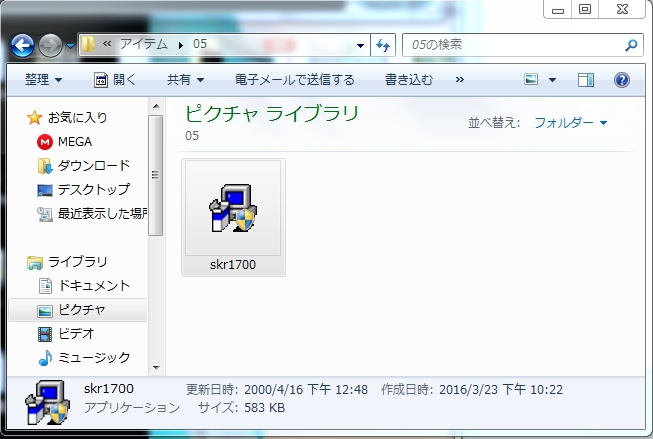
Task: Select the アイテム breadcrumb in the address bar
Action: click(x=144, y=44)
